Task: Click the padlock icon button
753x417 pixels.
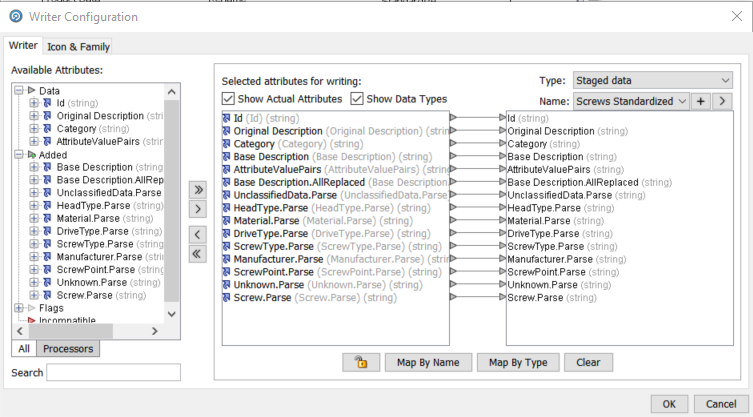Action: 360,362
